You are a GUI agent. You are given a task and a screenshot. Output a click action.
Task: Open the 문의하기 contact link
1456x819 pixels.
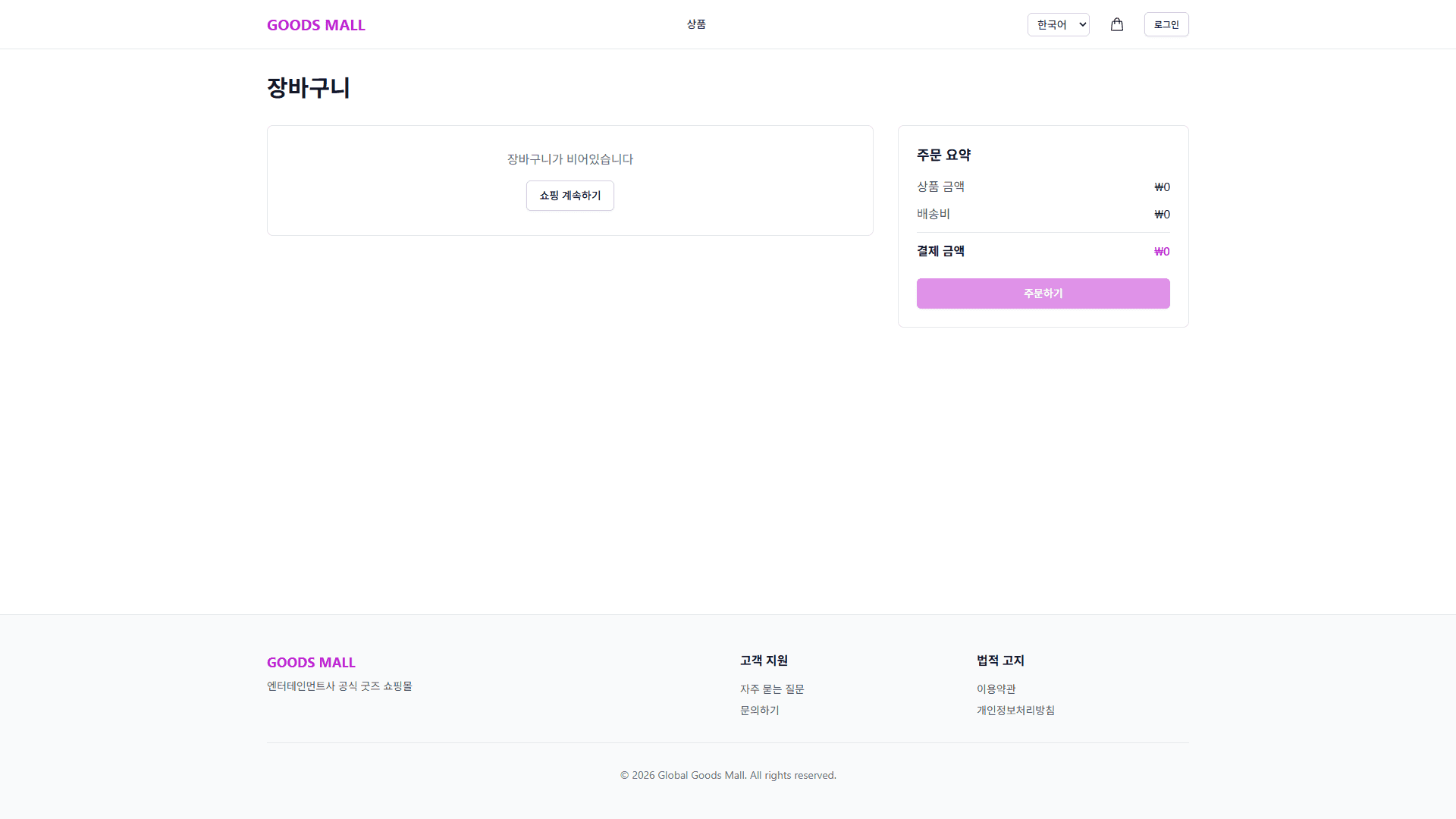(759, 710)
